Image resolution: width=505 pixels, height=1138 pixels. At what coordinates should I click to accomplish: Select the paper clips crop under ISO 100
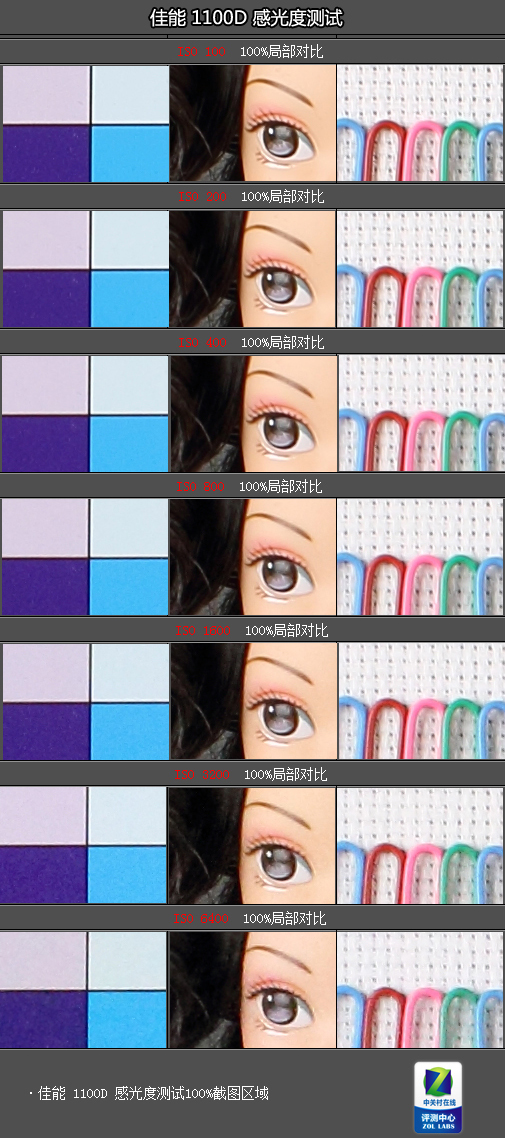click(x=421, y=123)
